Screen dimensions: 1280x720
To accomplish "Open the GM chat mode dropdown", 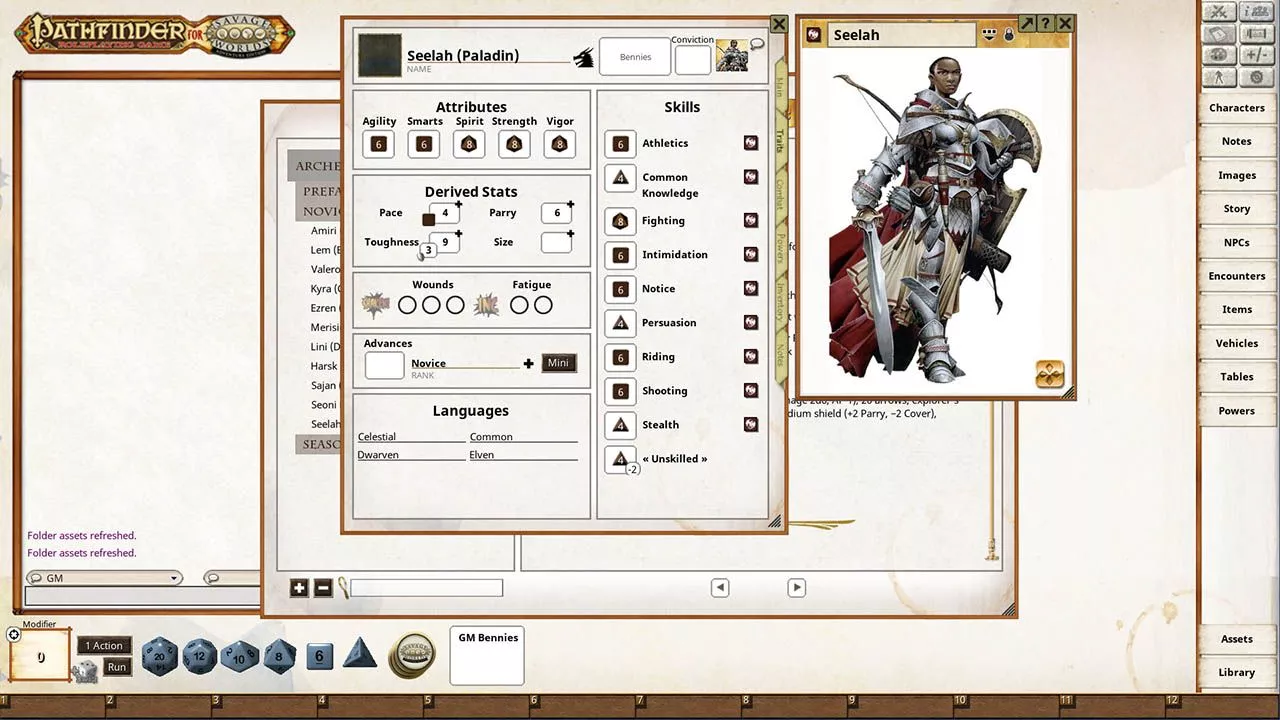I will pyautogui.click(x=174, y=578).
